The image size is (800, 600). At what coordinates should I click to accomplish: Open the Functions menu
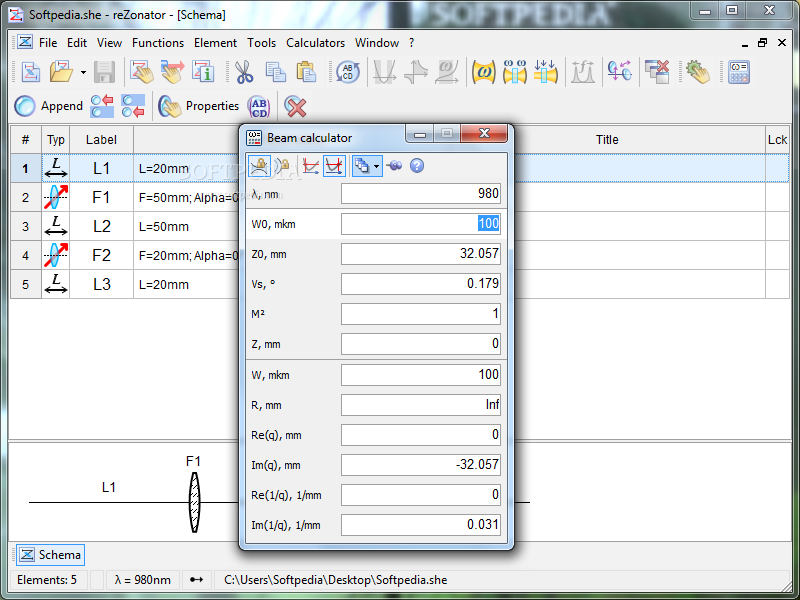158,43
